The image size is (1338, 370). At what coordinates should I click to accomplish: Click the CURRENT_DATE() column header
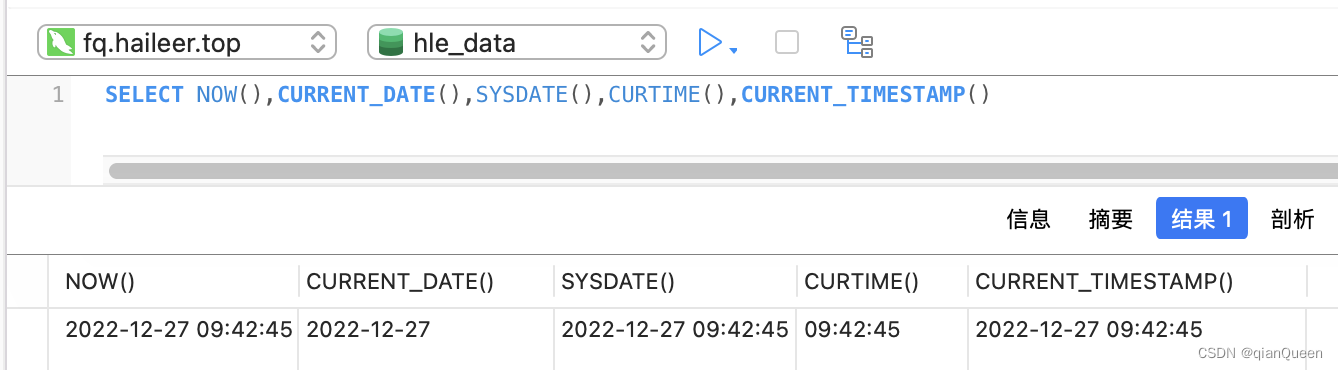pyautogui.click(x=427, y=282)
